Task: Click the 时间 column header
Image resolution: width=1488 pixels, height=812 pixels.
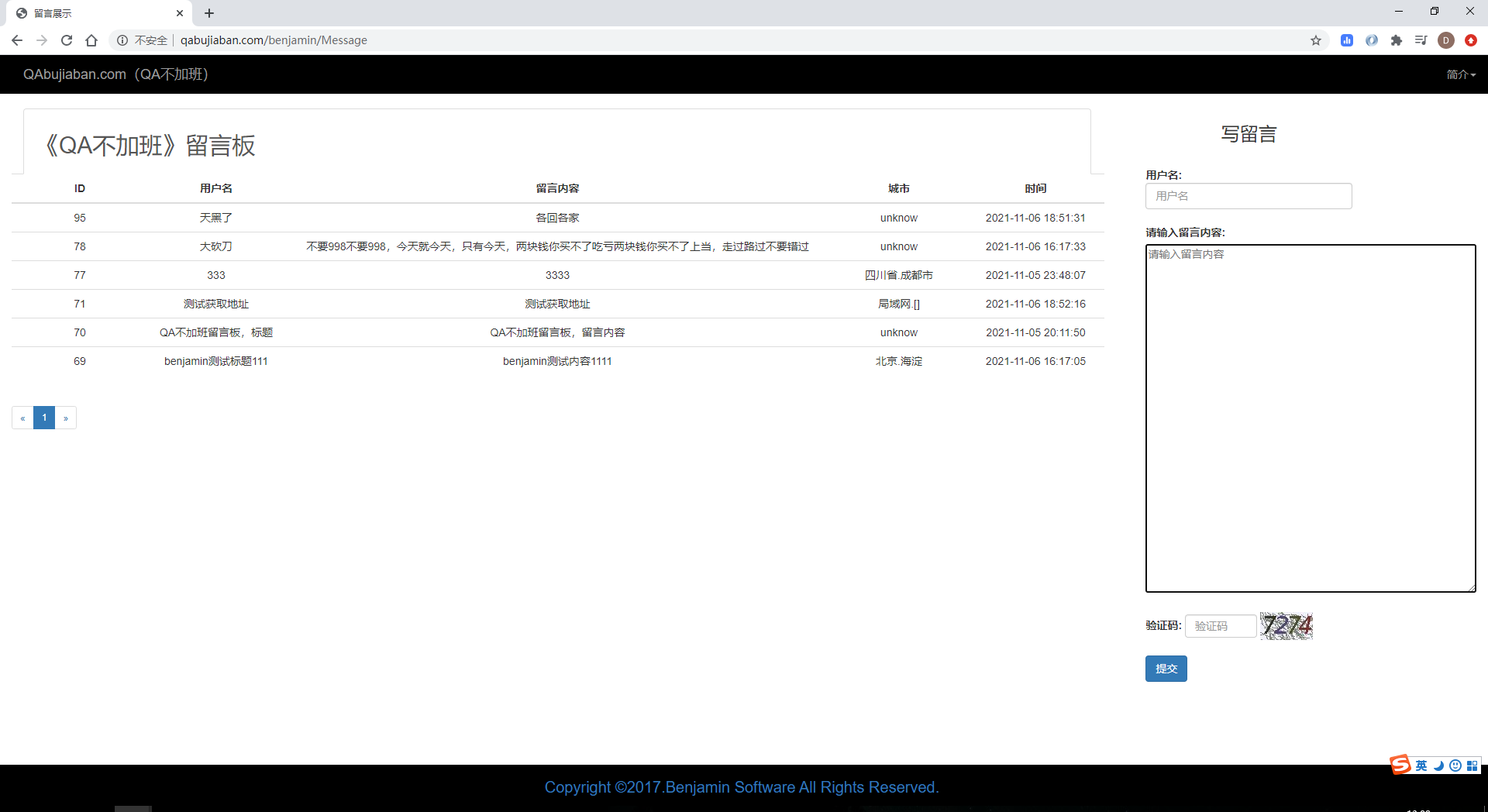Action: tap(1035, 188)
